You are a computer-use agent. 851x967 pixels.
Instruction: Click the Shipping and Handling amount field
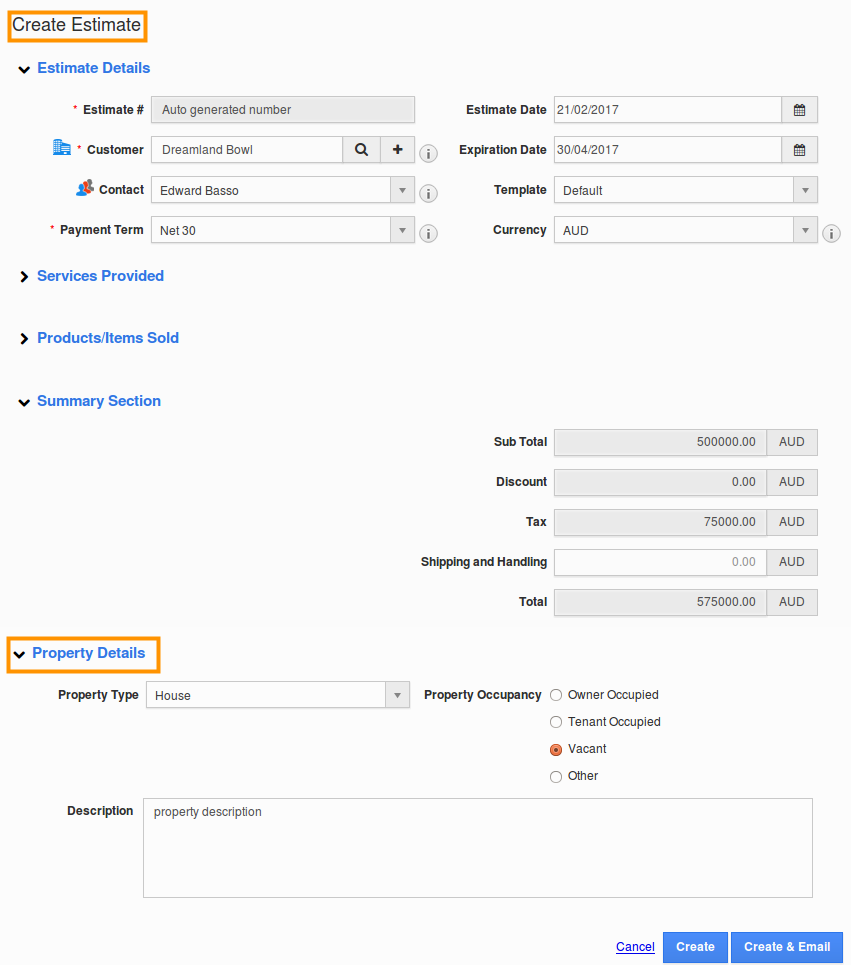pos(660,562)
